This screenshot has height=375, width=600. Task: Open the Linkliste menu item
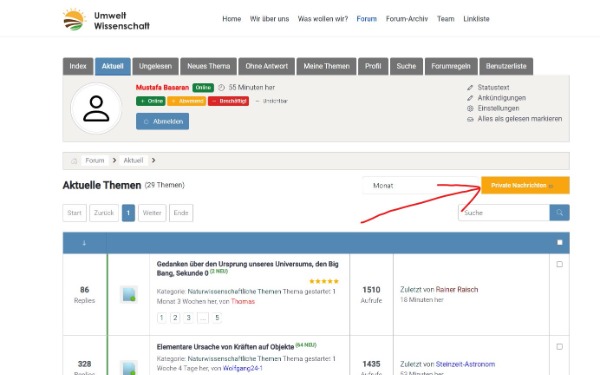tap(476, 19)
